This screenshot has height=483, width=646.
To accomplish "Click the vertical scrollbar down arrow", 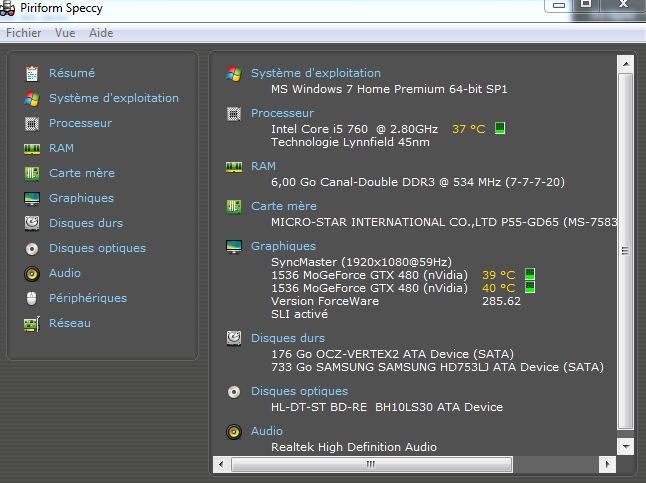I will tap(626, 446).
